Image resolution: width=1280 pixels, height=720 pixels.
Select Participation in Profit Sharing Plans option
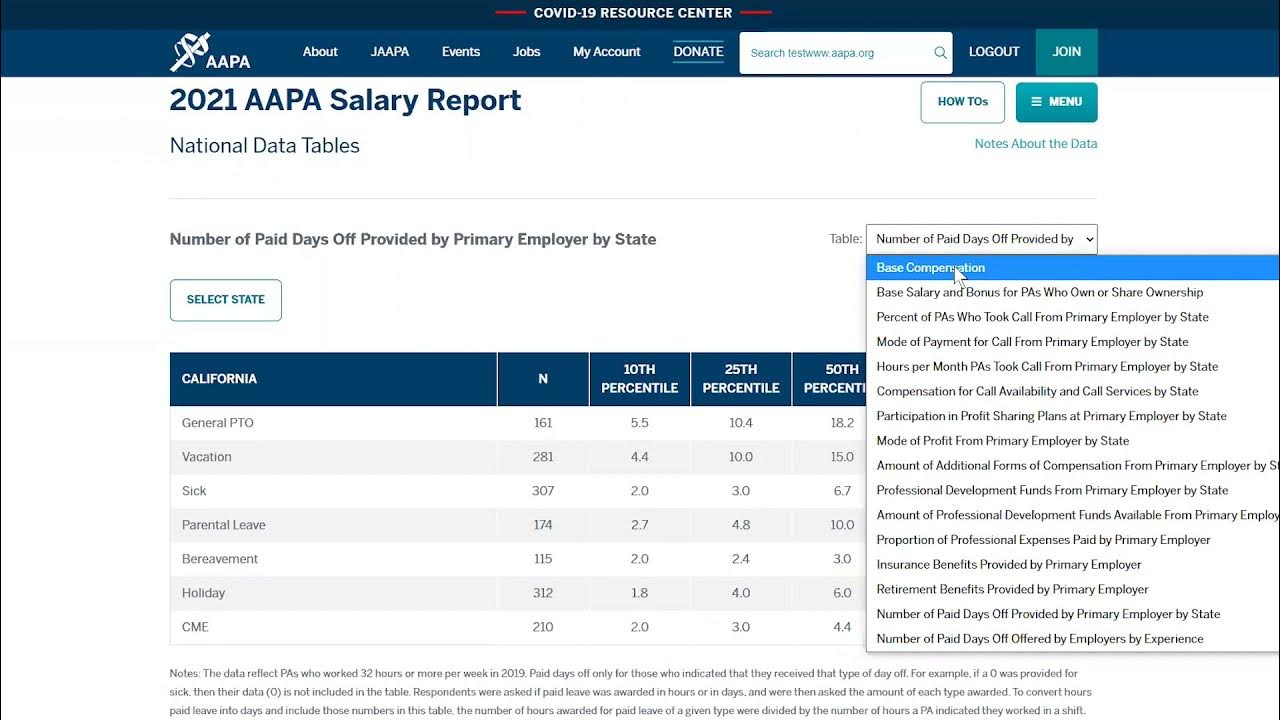click(x=1073, y=416)
